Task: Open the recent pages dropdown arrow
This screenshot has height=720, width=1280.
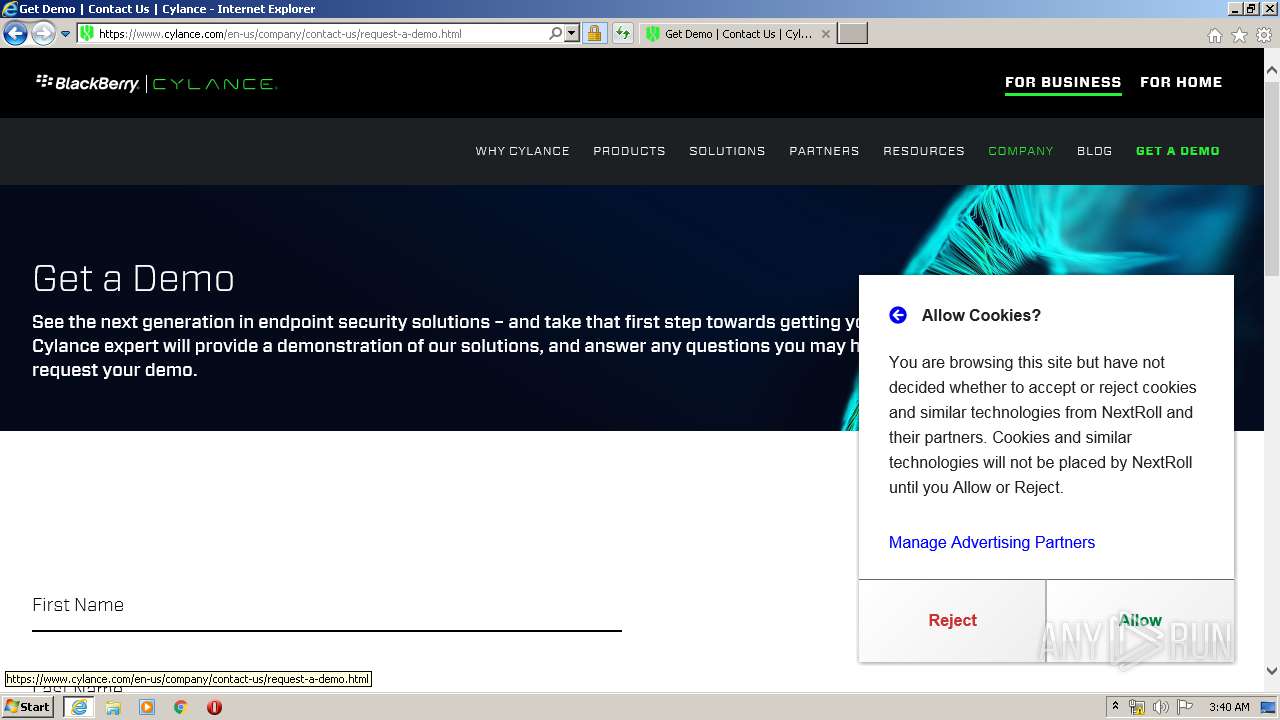Action: tap(65, 34)
